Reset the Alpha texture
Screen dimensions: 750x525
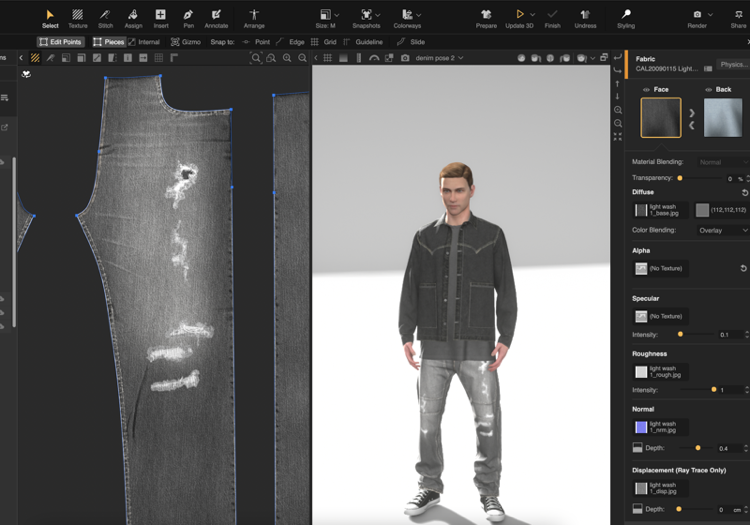(x=743, y=268)
